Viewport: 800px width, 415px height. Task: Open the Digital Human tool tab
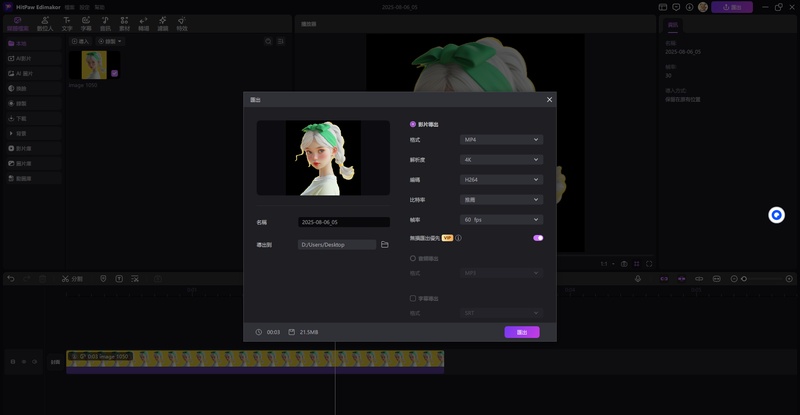coord(45,23)
